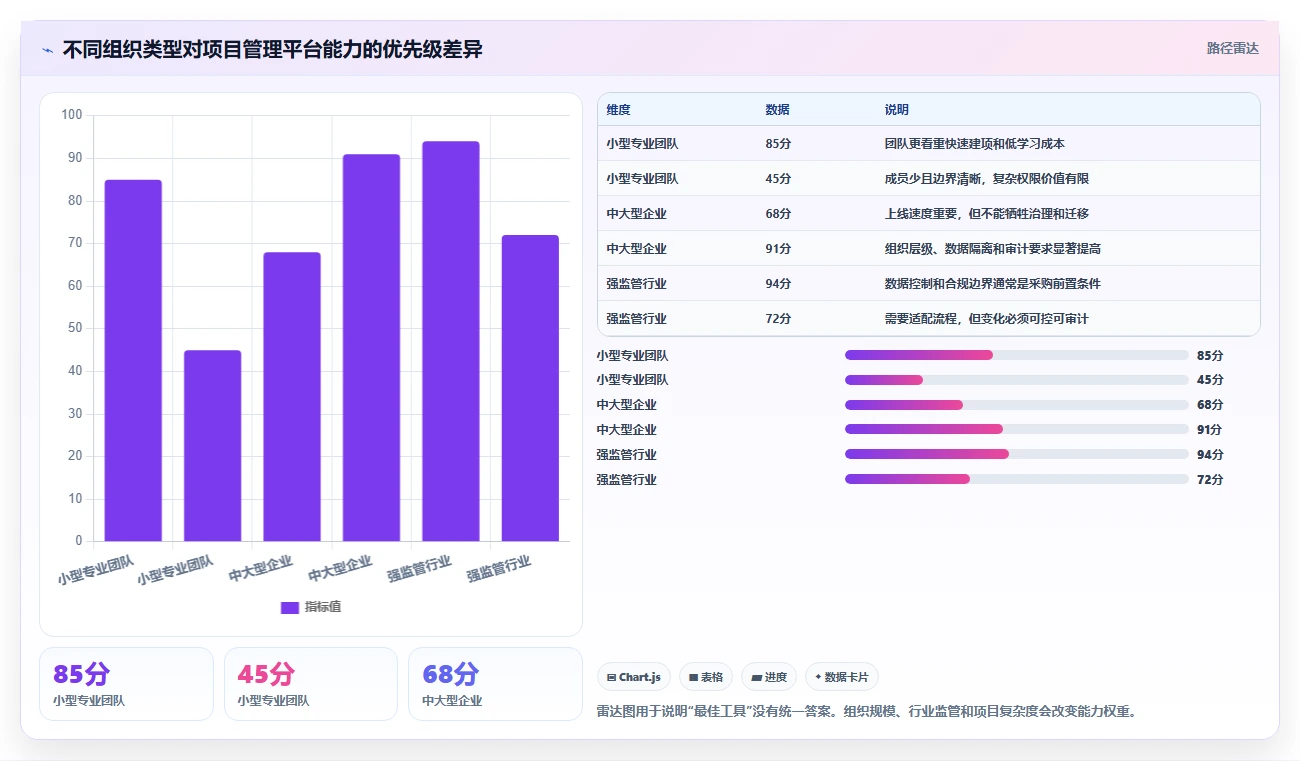Image resolution: width=1300 pixels, height=761 pixels.
Task: Open the large 85分 stat card
Action: tap(126, 684)
